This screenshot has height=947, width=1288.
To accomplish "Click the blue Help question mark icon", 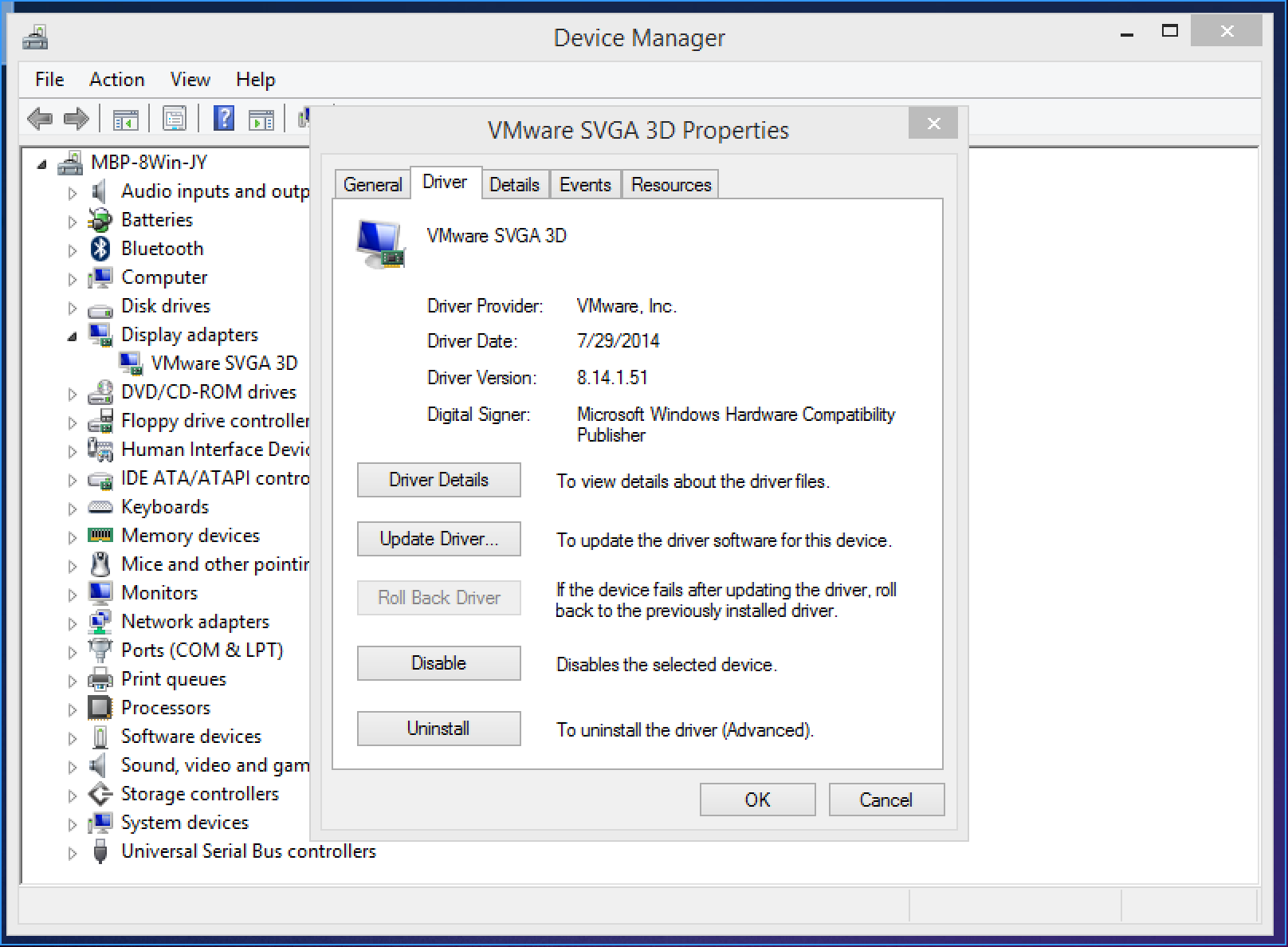I will pyautogui.click(x=224, y=119).
